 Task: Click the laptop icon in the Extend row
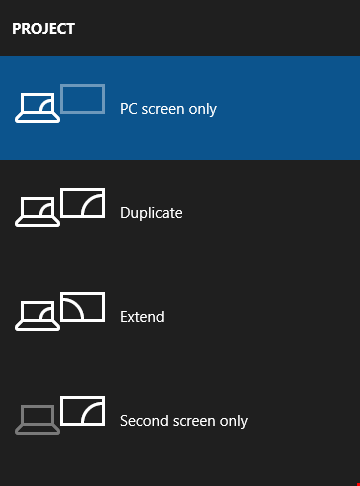click(37, 316)
